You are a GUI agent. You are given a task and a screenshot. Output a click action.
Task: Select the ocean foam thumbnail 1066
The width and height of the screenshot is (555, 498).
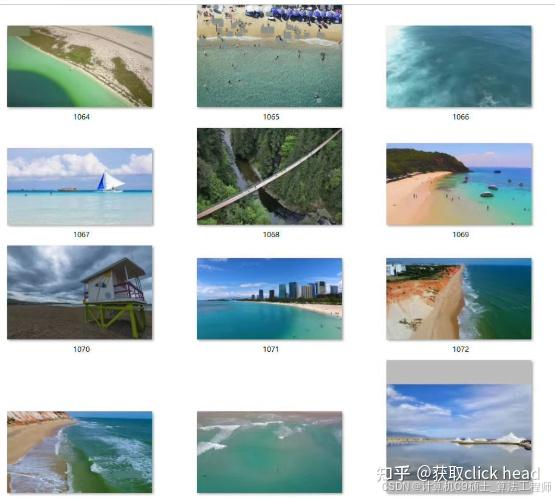point(459,66)
